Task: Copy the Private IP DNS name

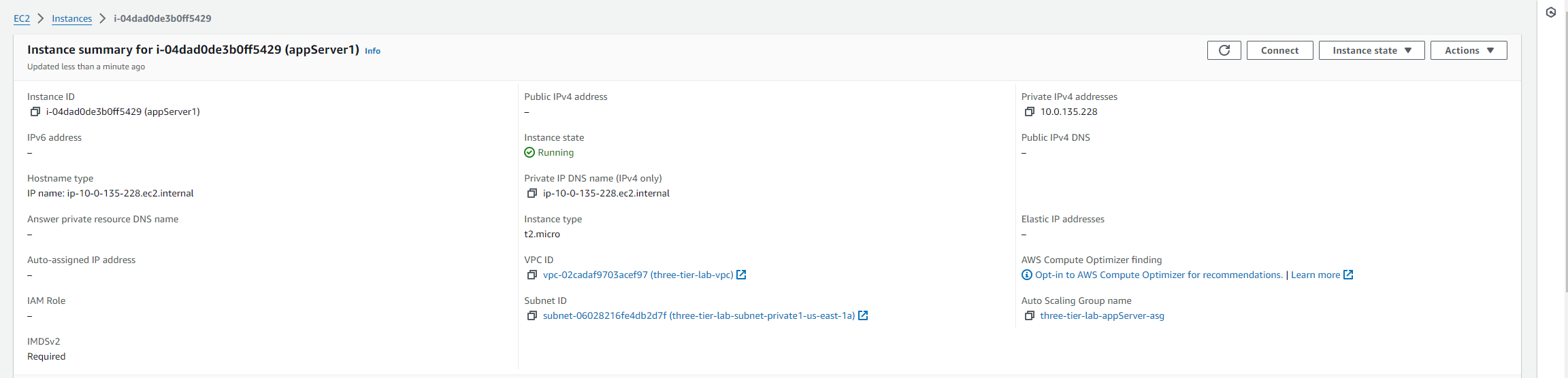Action: [x=532, y=193]
